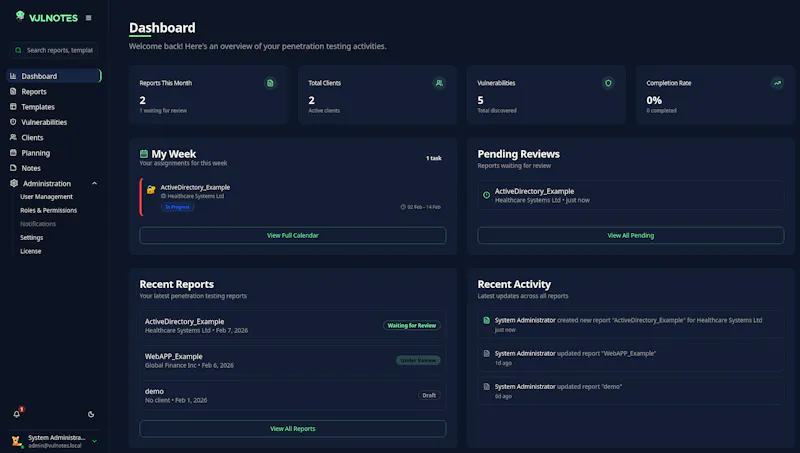Open Roles & Permissions
Image resolution: width=800 pixels, height=453 pixels.
pos(48,210)
